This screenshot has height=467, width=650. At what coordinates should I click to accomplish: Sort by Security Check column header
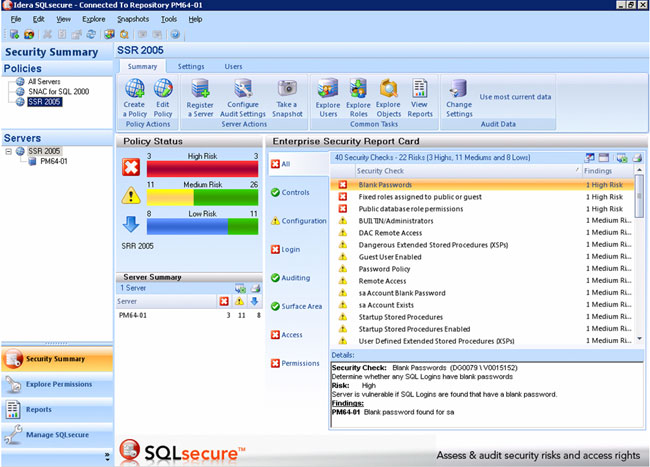click(x=468, y=171)
